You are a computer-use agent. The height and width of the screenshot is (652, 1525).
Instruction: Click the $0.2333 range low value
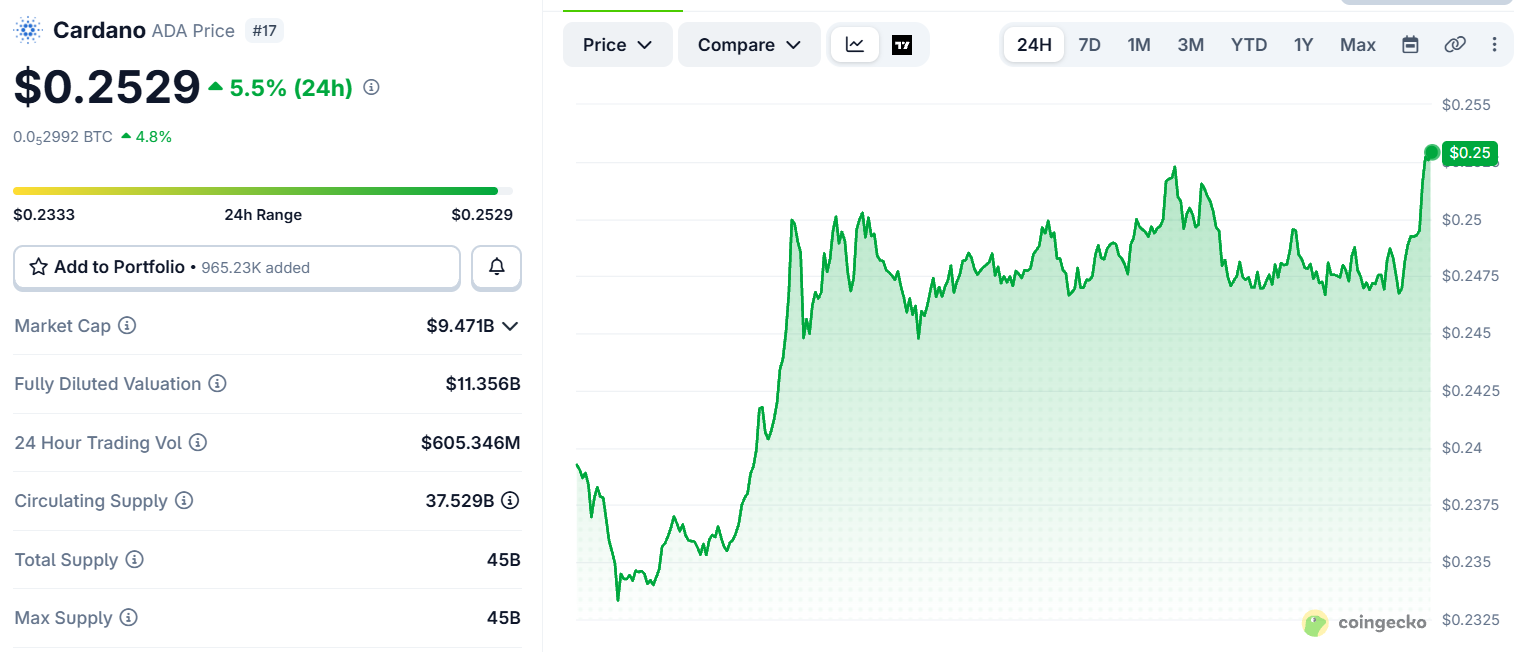pyautogui.click(x=44, y=215)
